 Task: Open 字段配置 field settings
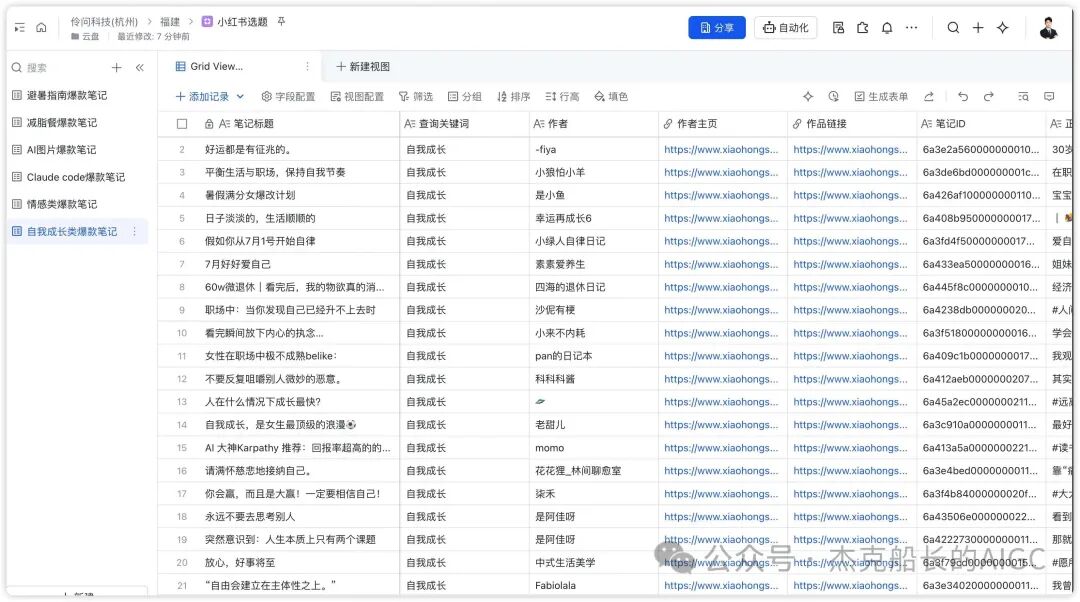click(288, 96)
